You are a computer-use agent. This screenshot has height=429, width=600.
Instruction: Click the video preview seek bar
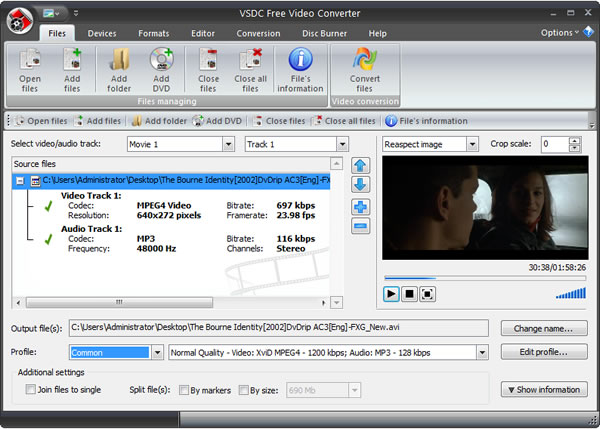pos(485,278)
